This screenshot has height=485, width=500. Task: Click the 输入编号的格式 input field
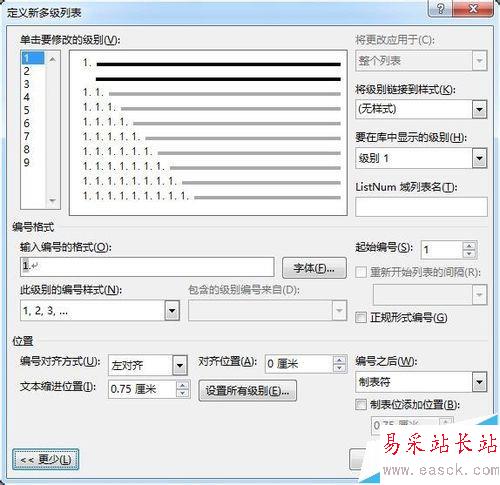(147, 267)
